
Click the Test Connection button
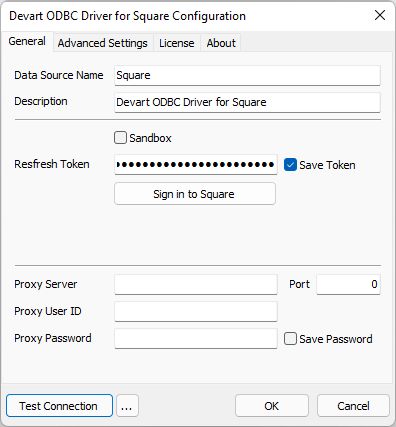pyautogui.click(x=59, y=406)
